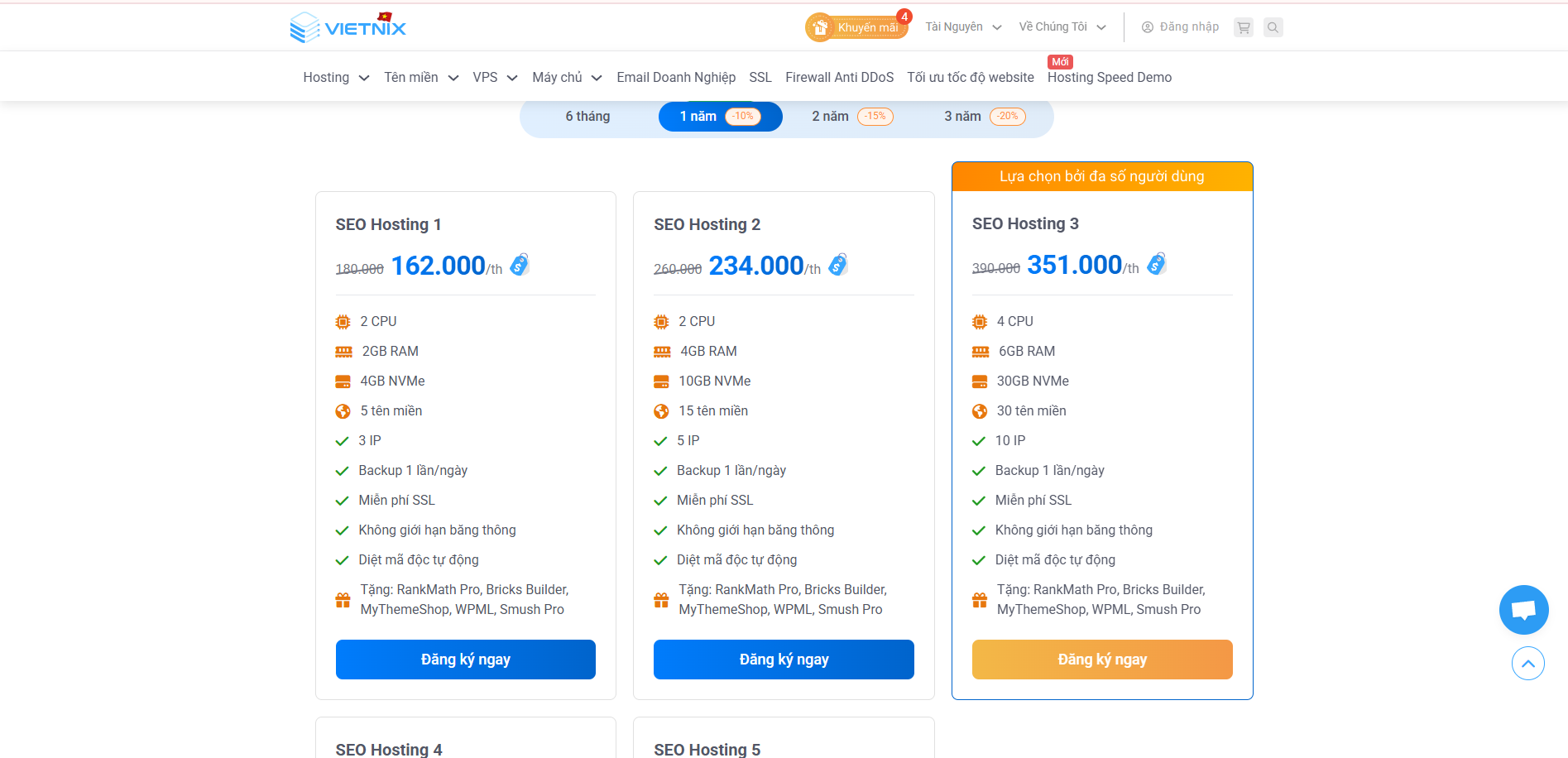Click the price tag icon on SEO Hosting 2
The width and height of the screenshot is (1568, 758).
click(838, 265)
